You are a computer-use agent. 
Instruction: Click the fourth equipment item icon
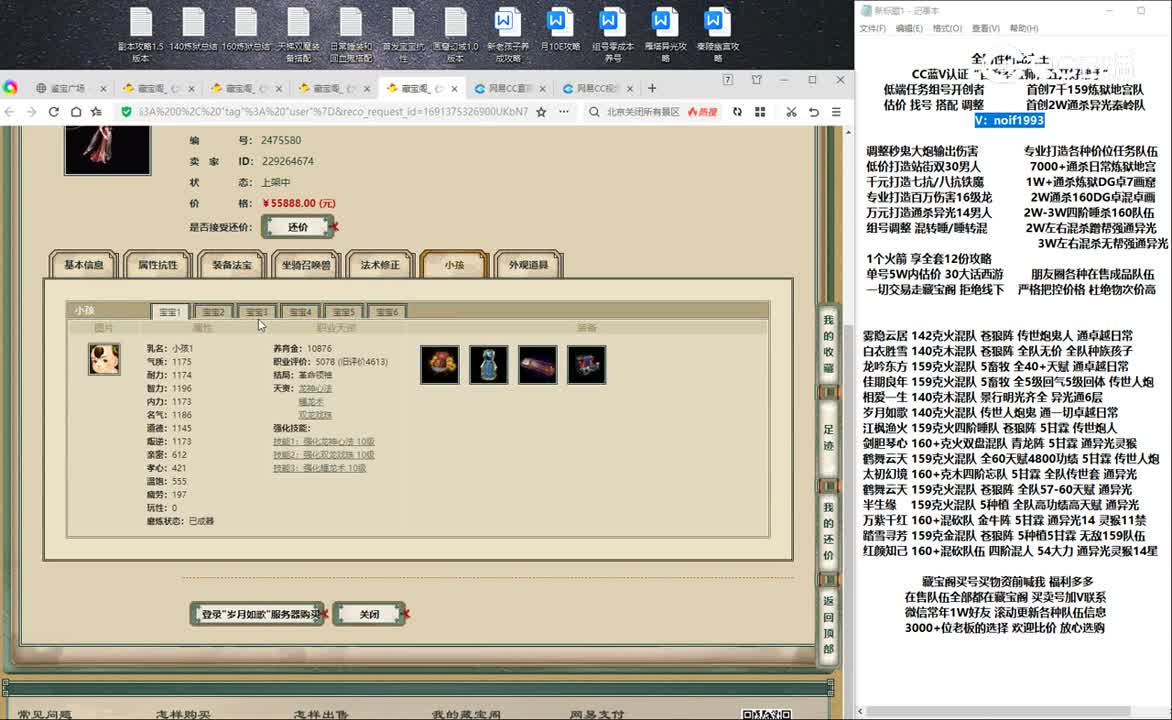tap(587, 365)
